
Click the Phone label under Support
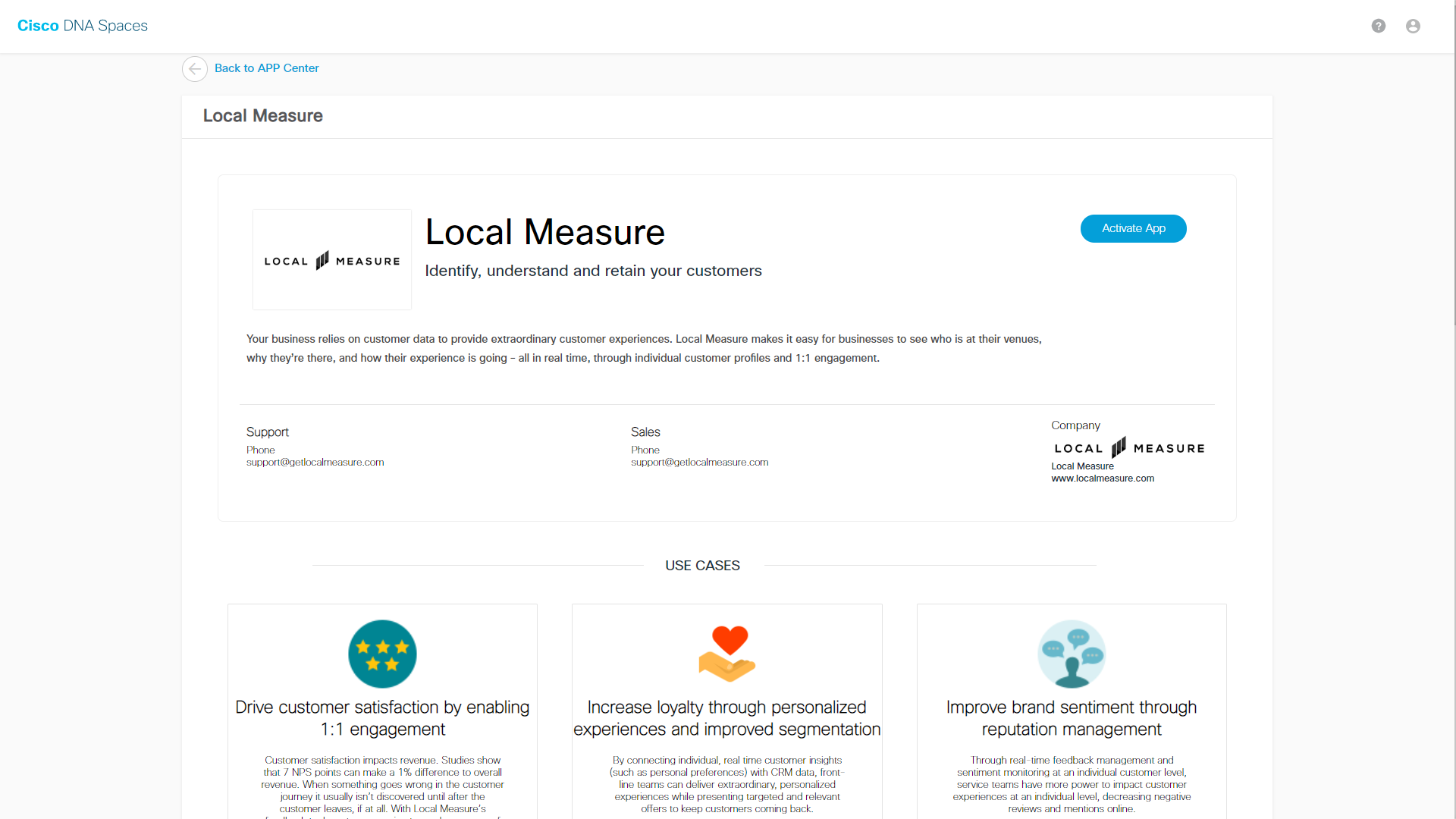coord(261,450)
